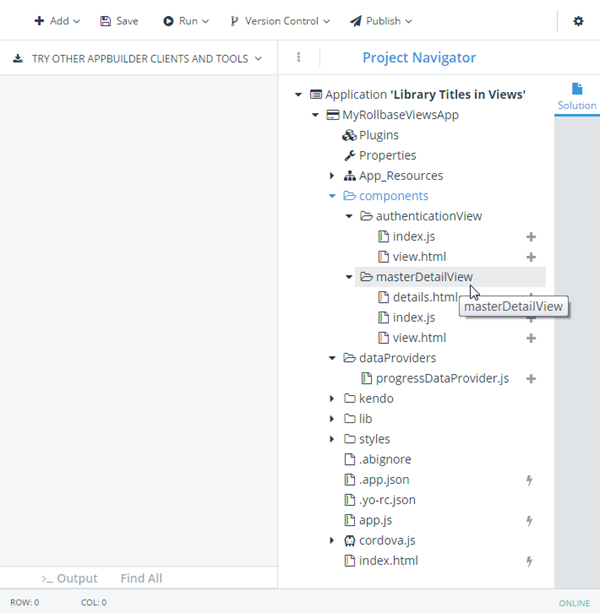Select the .yo-rc.json file

(387, 500)
